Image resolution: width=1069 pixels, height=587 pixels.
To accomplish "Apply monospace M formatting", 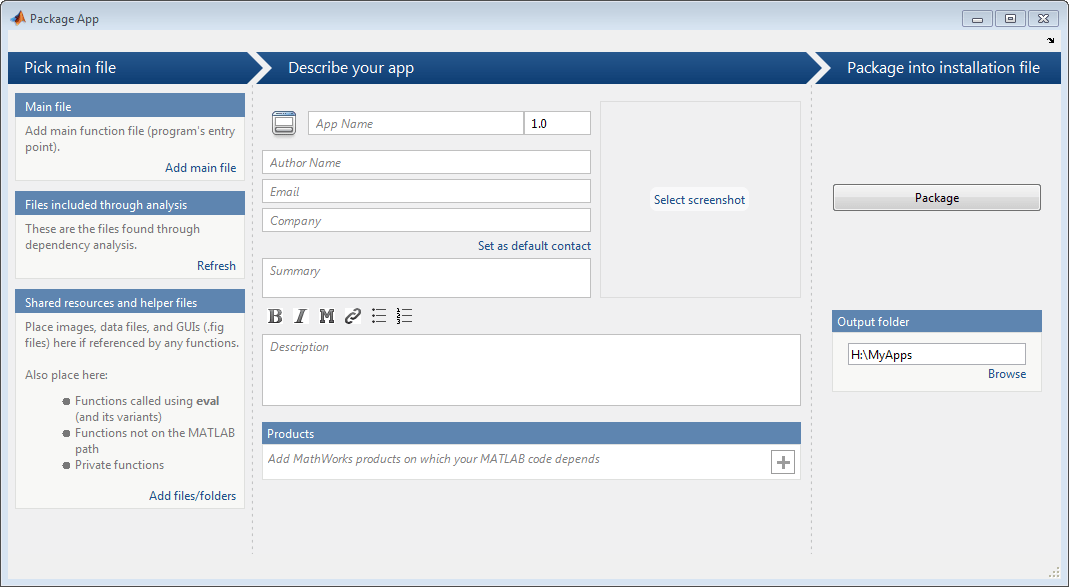I will click(327, 316).
